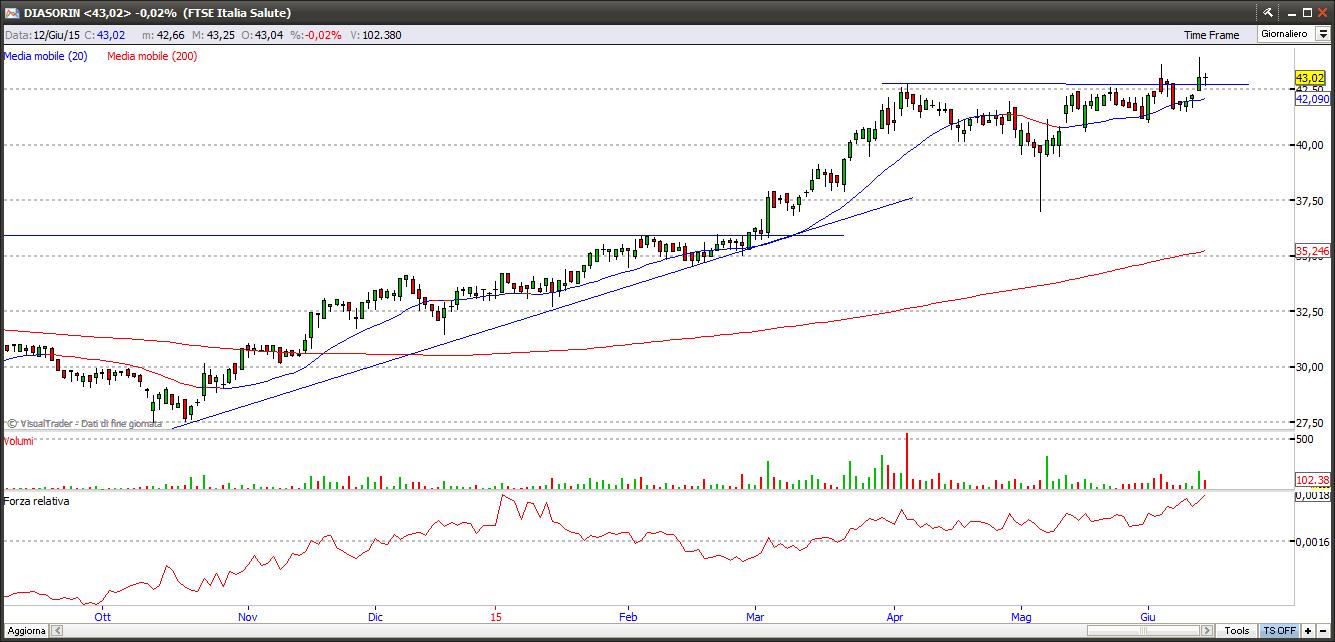Click the yellow 43,02 price tag
Viewport: 1335px width, 642px height.
[1310, 77]
